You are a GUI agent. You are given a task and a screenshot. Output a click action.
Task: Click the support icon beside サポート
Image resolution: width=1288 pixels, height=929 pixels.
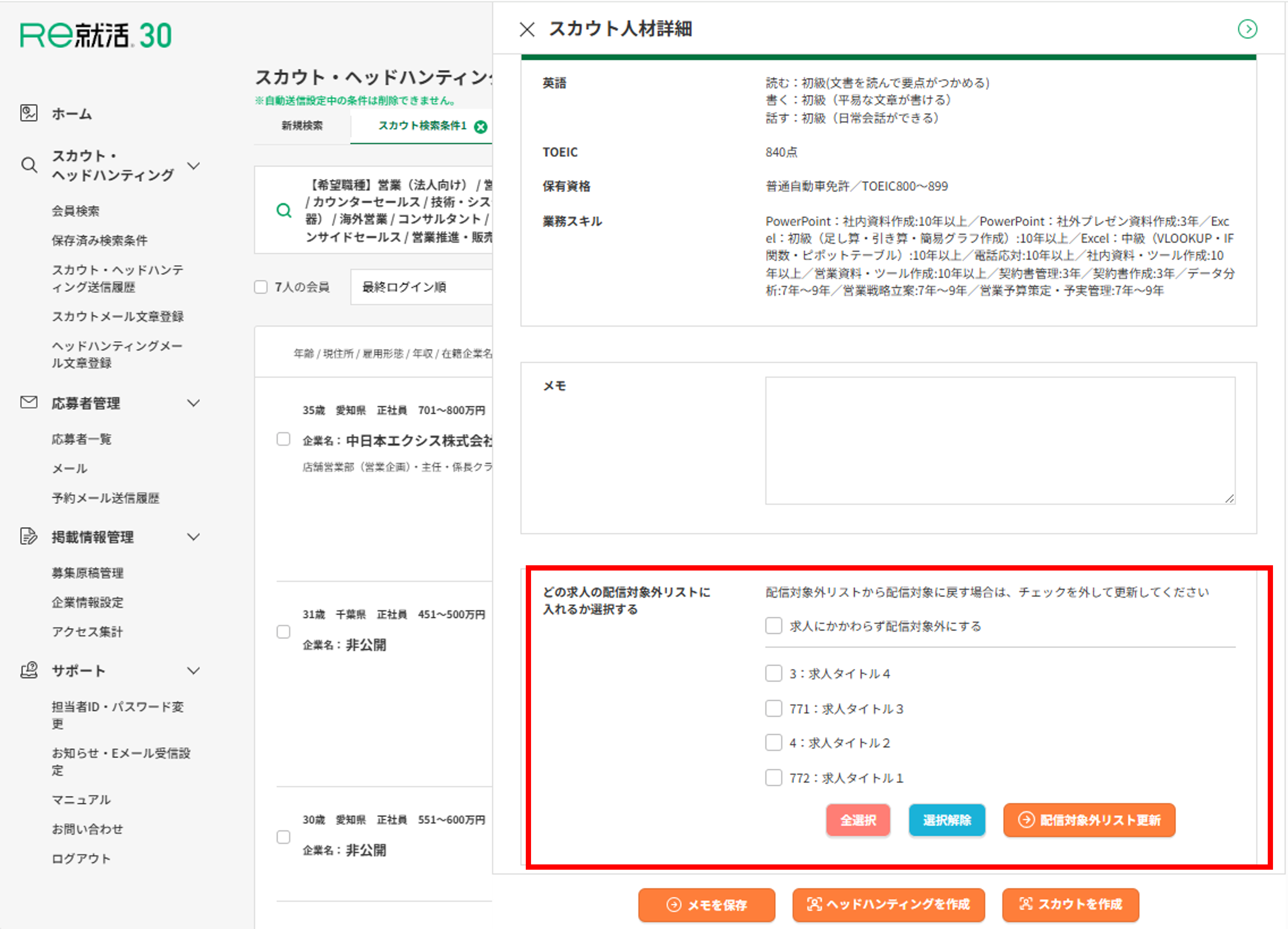[x=29, y=670]
